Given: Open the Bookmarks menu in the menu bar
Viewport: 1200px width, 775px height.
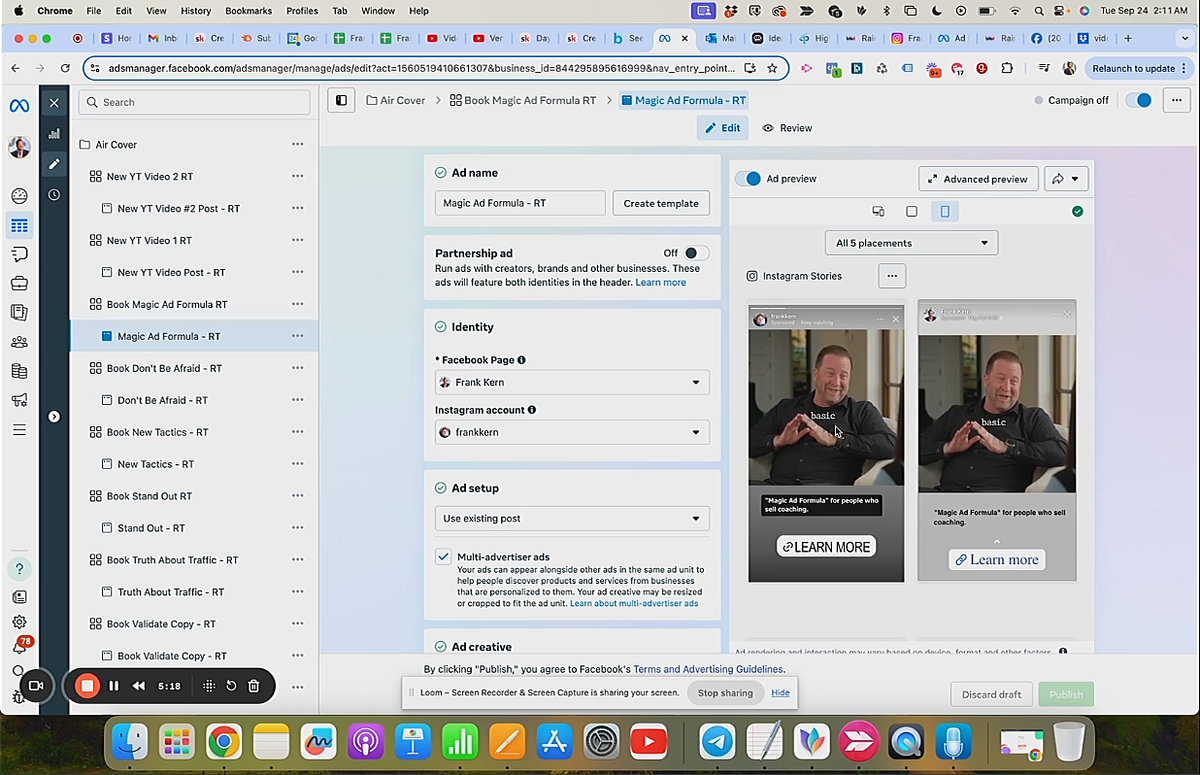Looking at the screenshot, I should pos(248,10).
